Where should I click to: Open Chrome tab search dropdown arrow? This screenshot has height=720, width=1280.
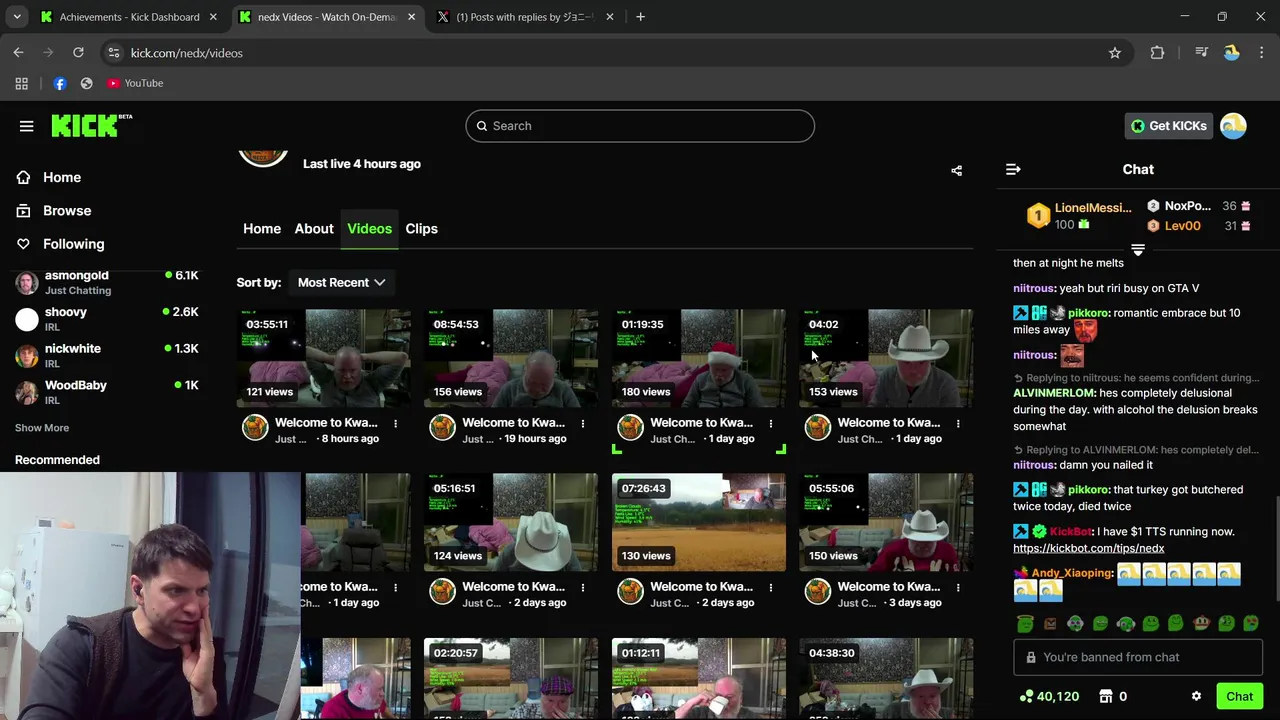(17, 17)
